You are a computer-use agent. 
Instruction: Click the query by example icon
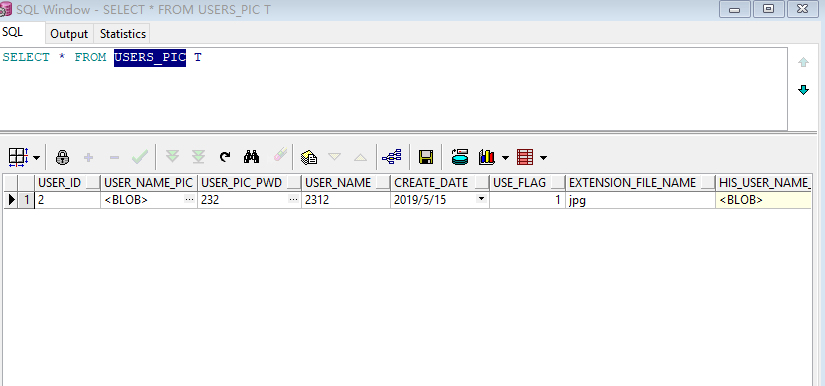[x=309, y=157]
